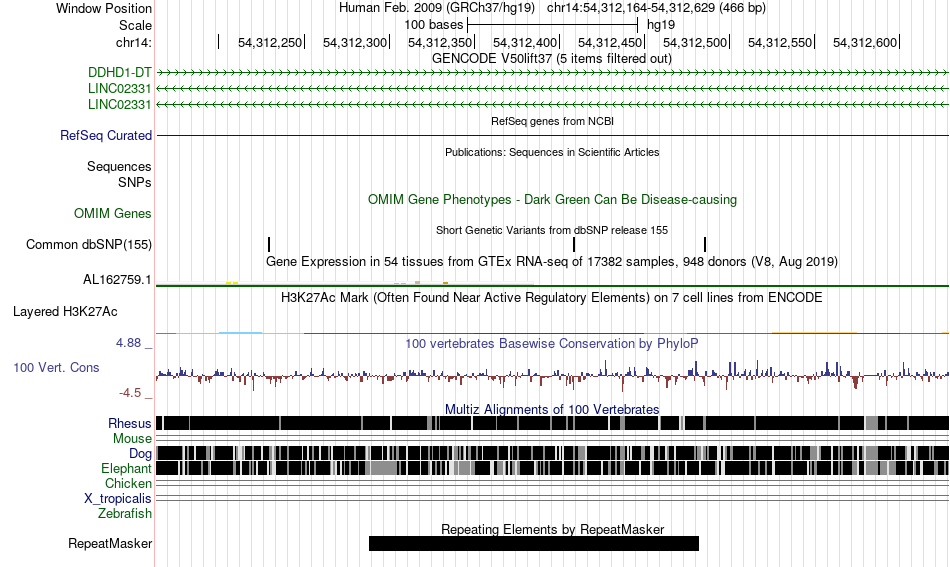Select the first LINC02331 gene label
The height and width of the screenshot is (567, 950).
(119, 88)
